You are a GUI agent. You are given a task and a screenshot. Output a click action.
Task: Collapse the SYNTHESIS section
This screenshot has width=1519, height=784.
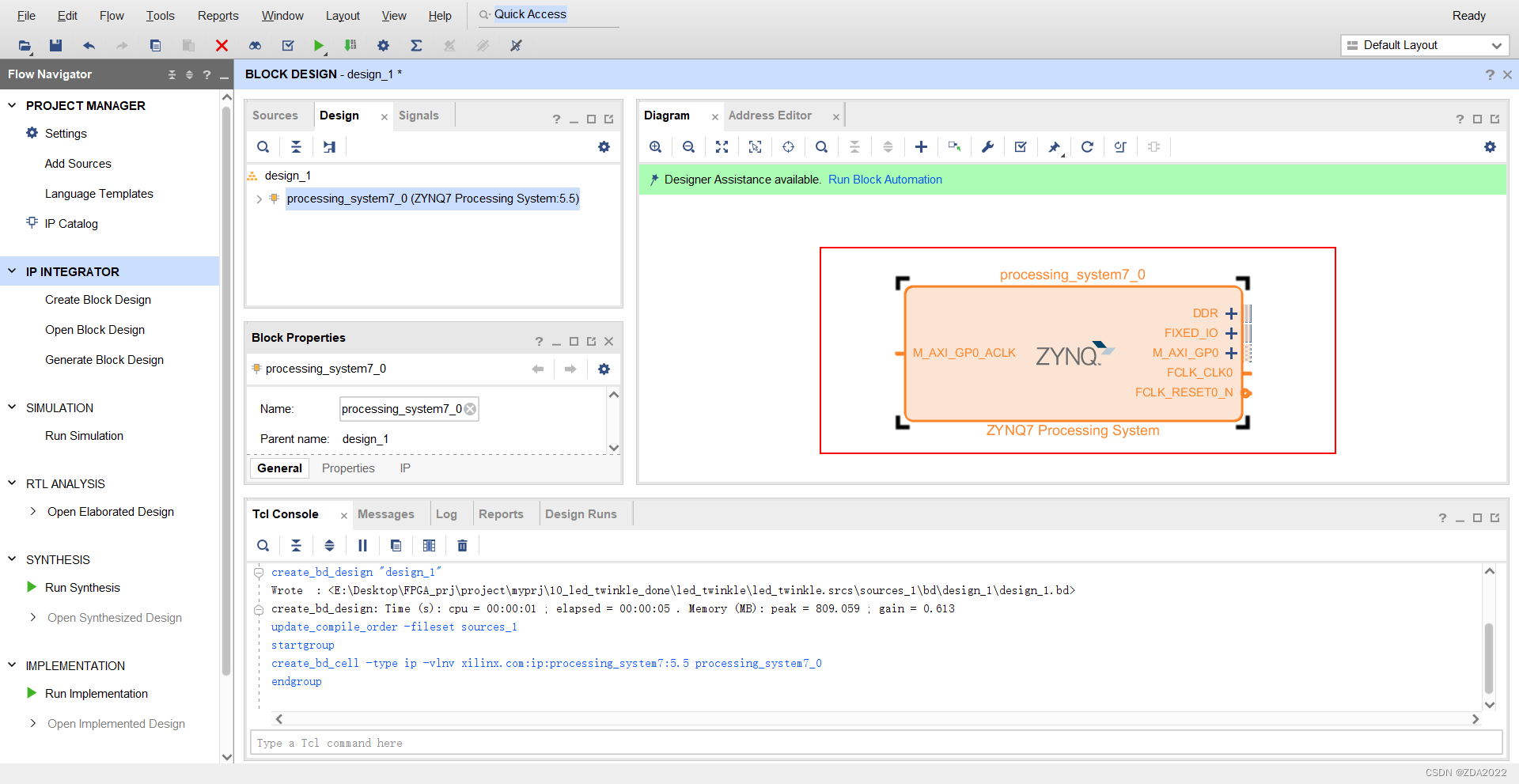pos(12,559)
